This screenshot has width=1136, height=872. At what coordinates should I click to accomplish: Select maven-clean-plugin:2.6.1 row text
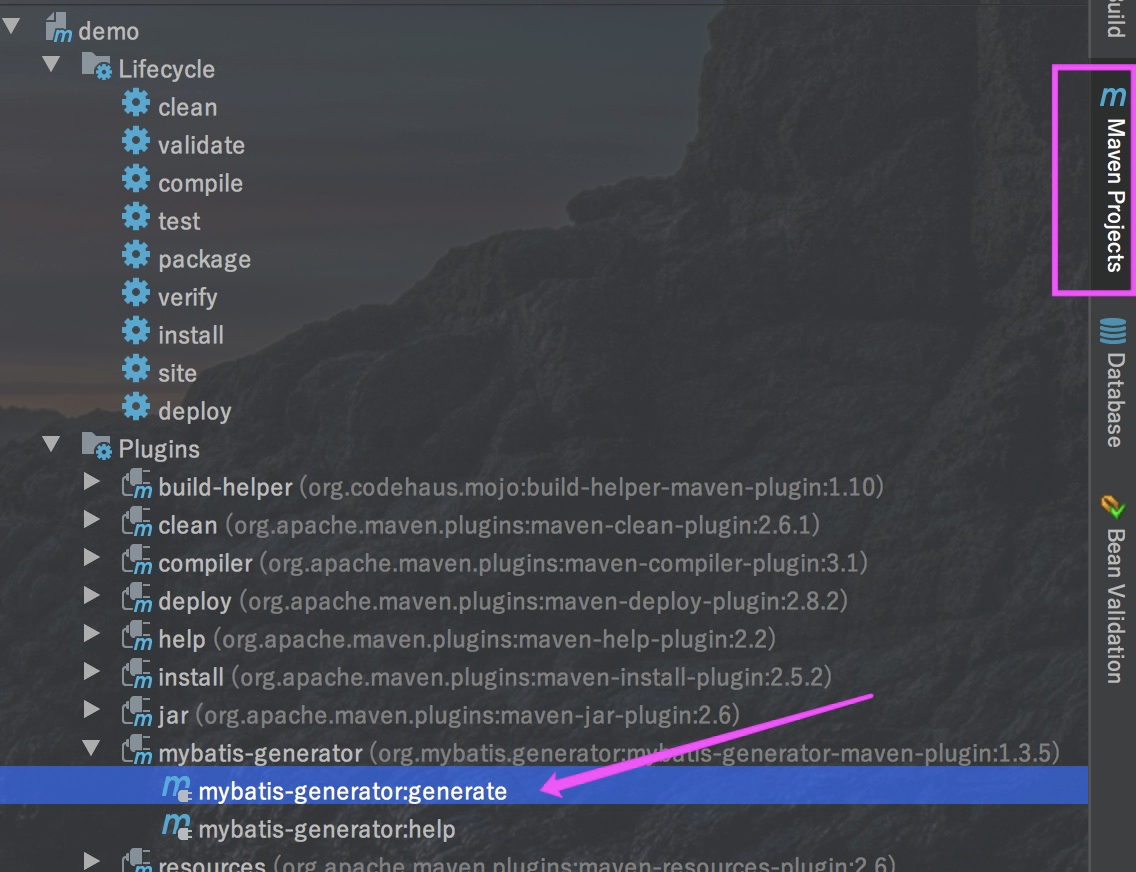click(522, 525)
